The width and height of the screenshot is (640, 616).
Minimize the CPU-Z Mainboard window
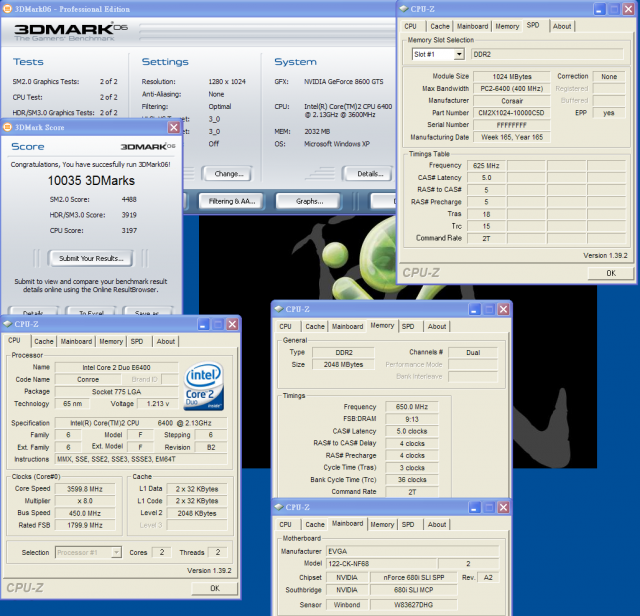click(x=474, y=507)
